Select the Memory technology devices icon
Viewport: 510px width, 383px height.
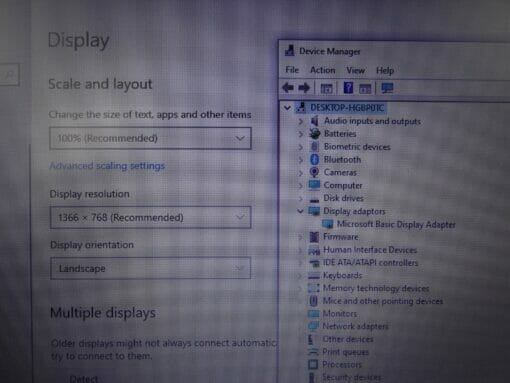(x=313, y=288)
